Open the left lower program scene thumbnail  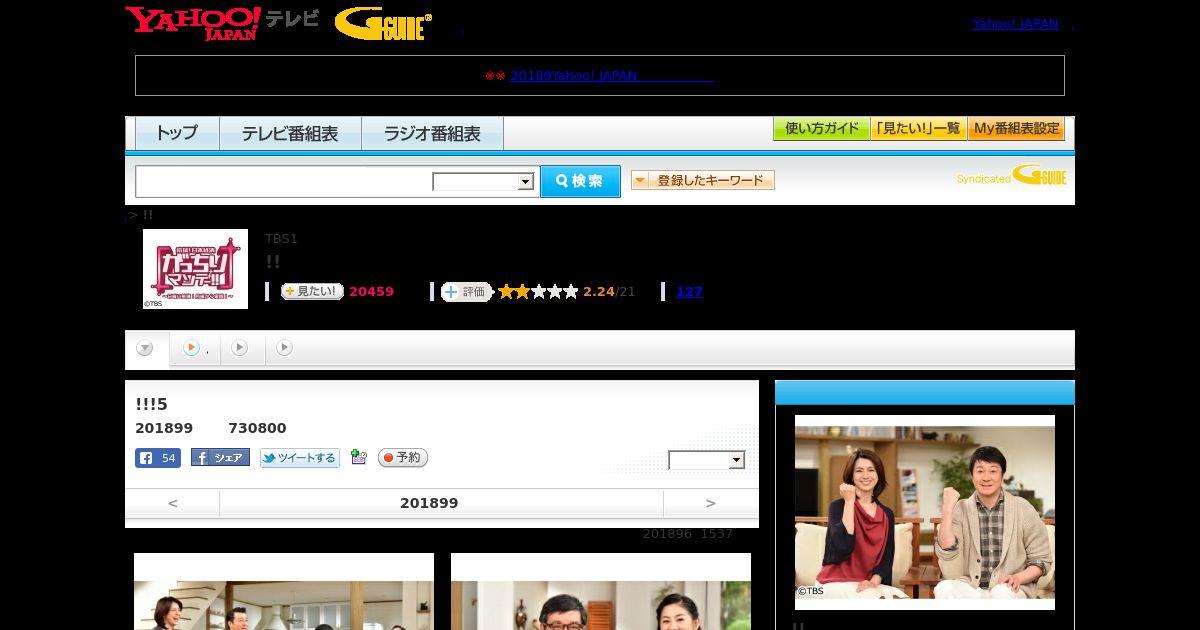(284, 592)
